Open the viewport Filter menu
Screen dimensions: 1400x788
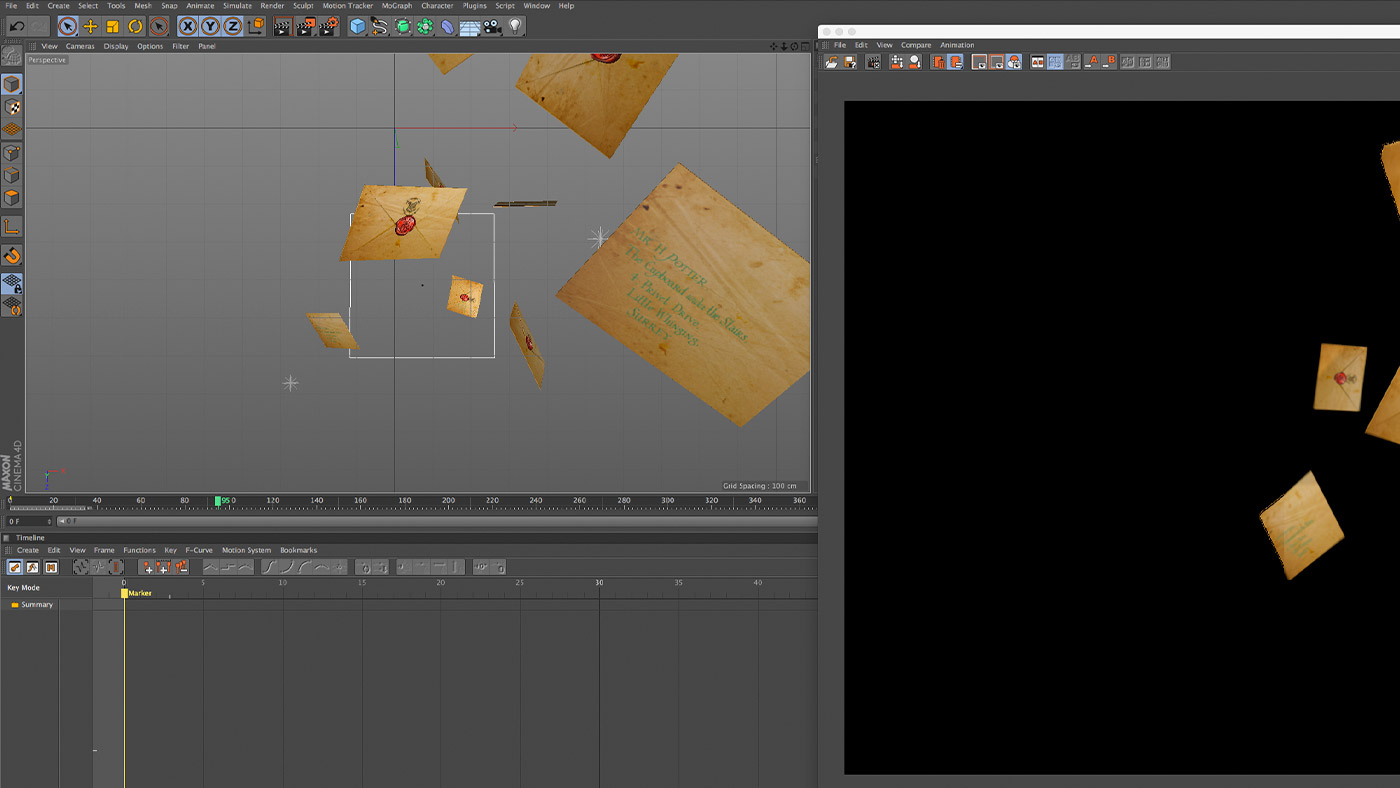point(181,46)
